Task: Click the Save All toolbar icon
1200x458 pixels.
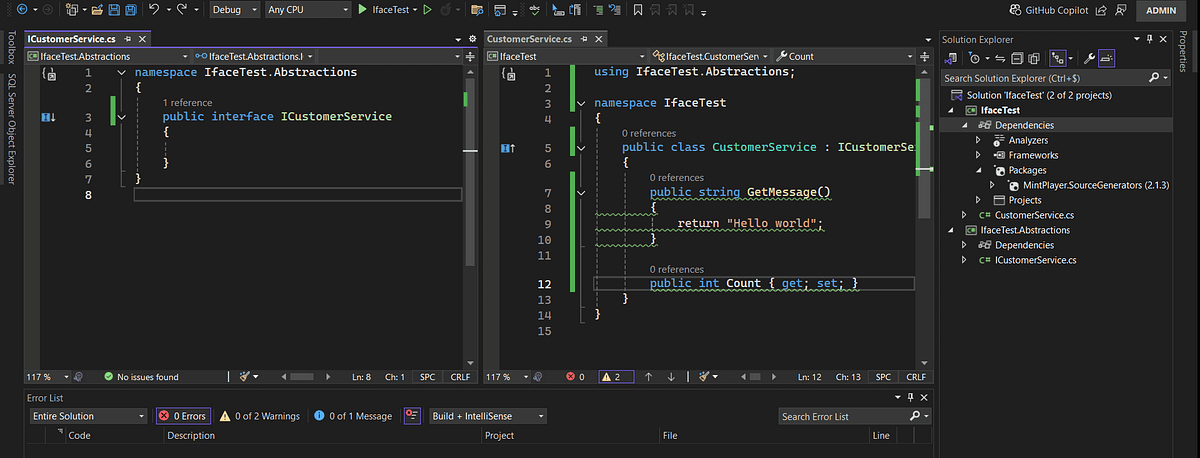Action: click(x=131, y=10)
